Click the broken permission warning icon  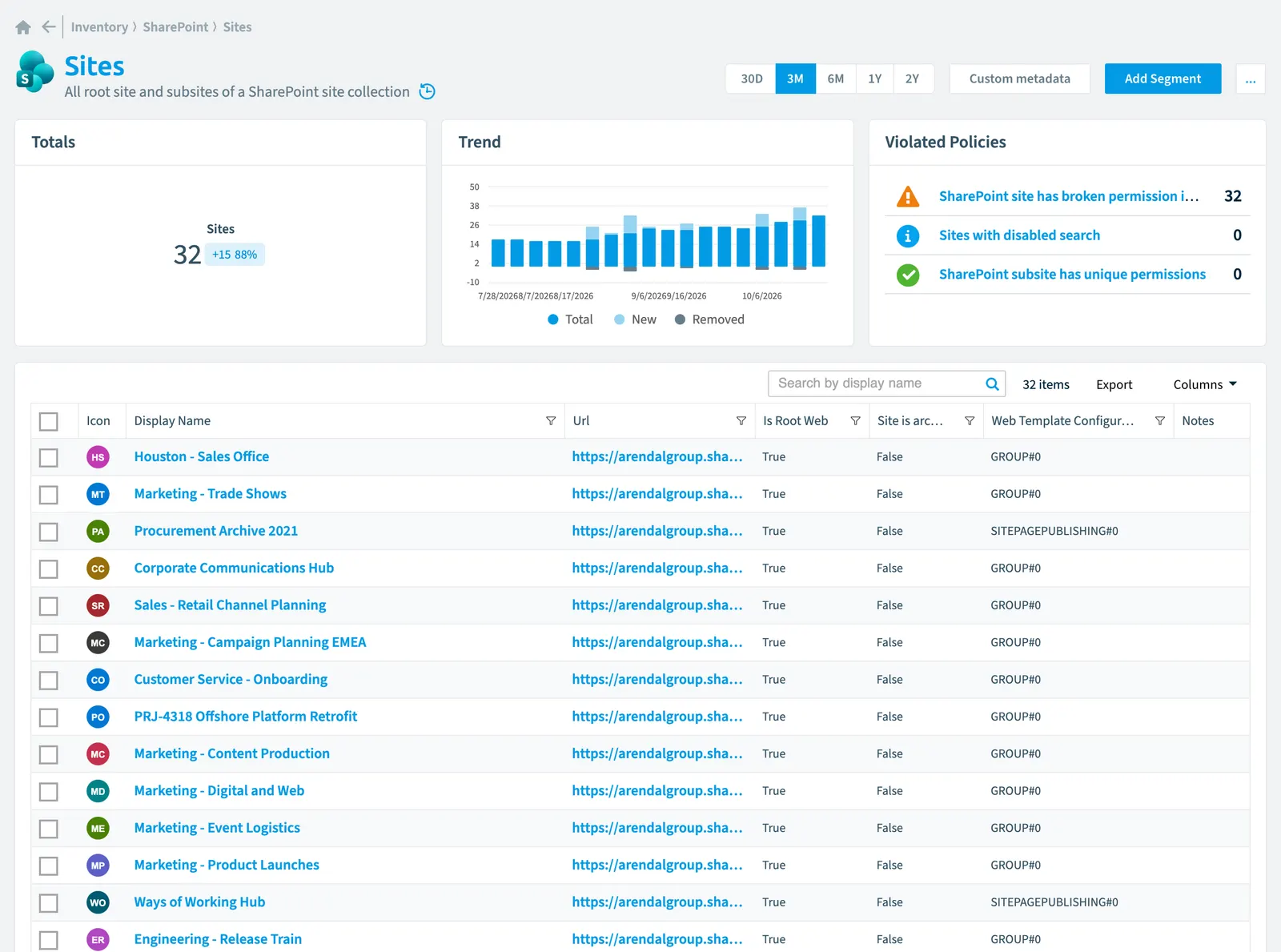pyautogui.click(x=908, y=196)
